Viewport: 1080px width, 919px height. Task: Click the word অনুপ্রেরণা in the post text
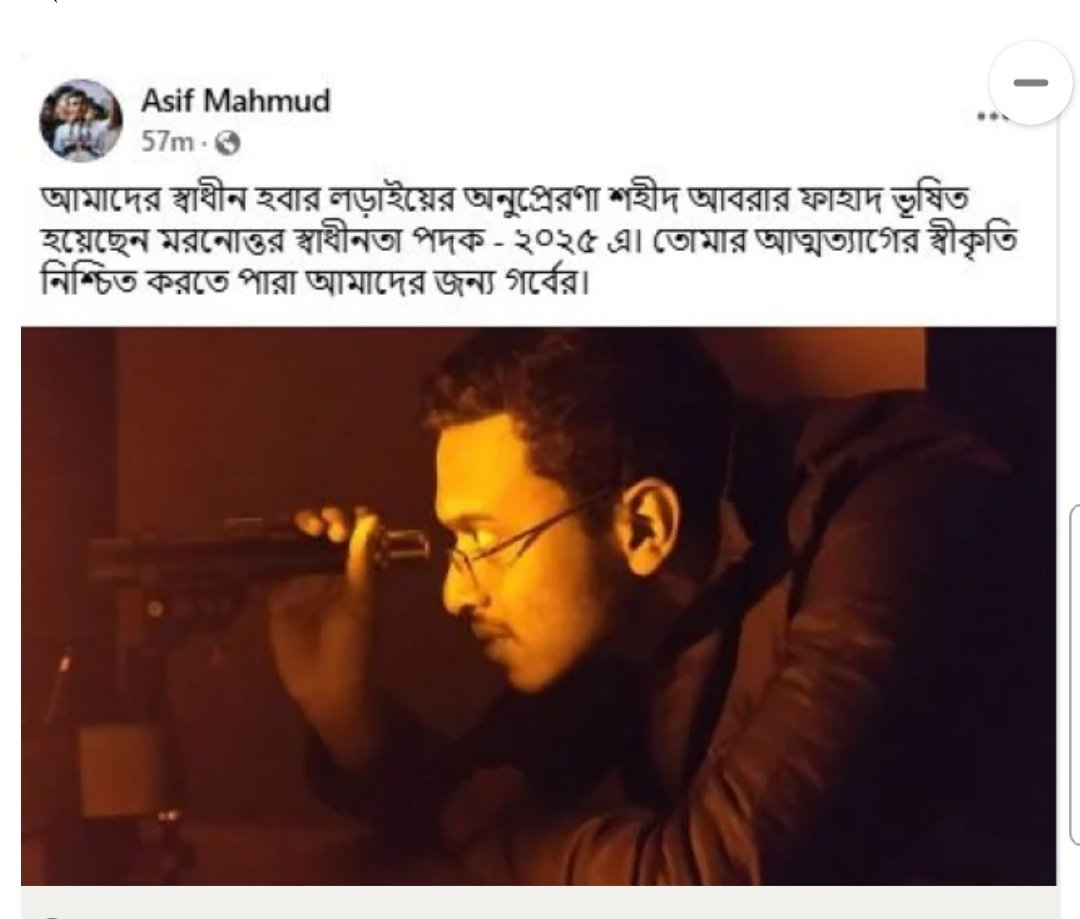click(x=532, y=200)
